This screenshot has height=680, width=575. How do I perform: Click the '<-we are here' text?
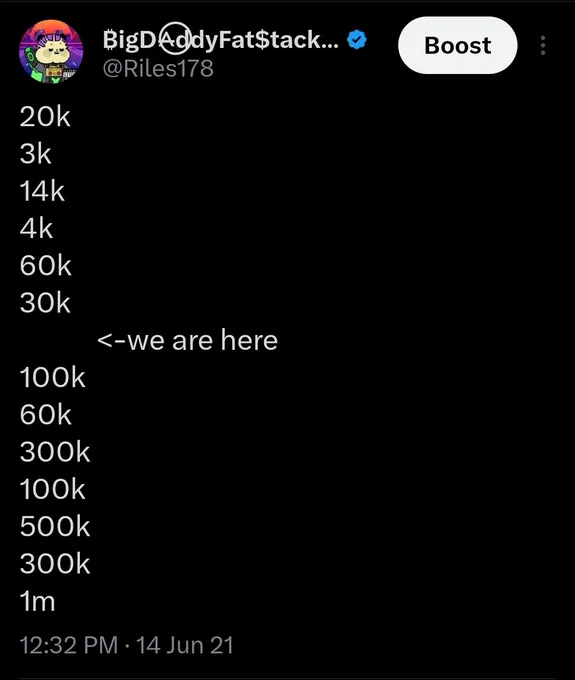click(187, 340)
